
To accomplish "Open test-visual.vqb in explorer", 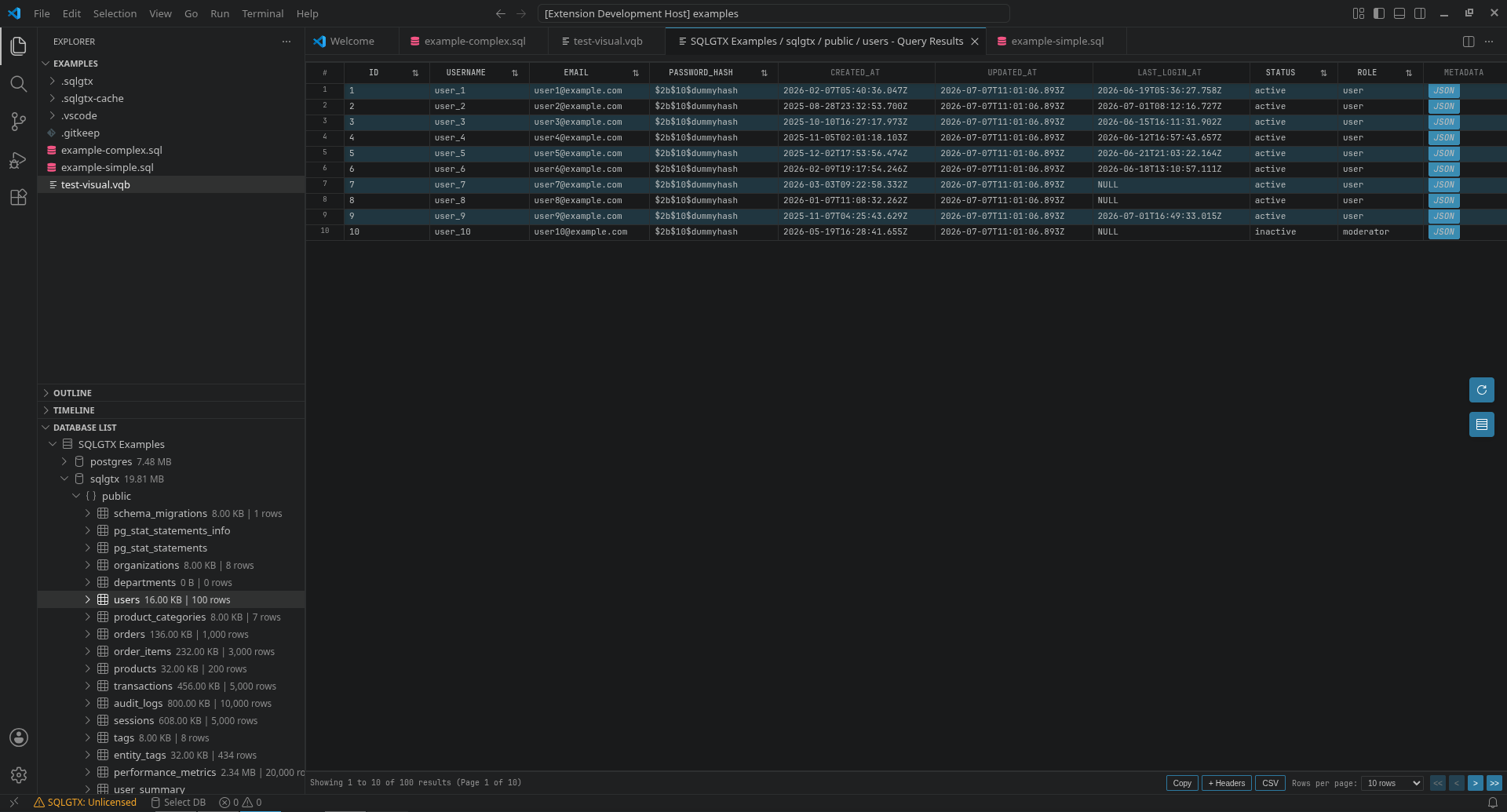I will point(171,184).
